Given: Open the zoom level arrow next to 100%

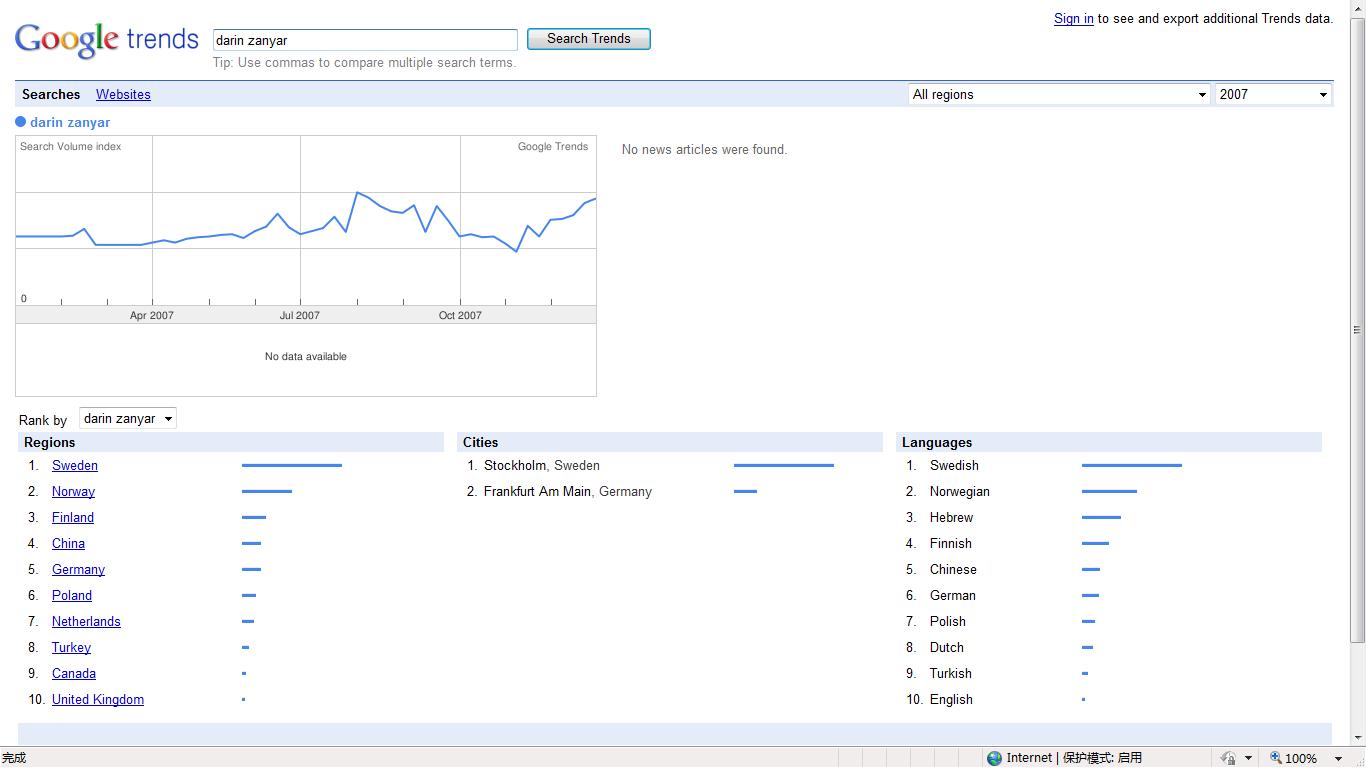Looking at the screenshot, I should [1338, 758].
